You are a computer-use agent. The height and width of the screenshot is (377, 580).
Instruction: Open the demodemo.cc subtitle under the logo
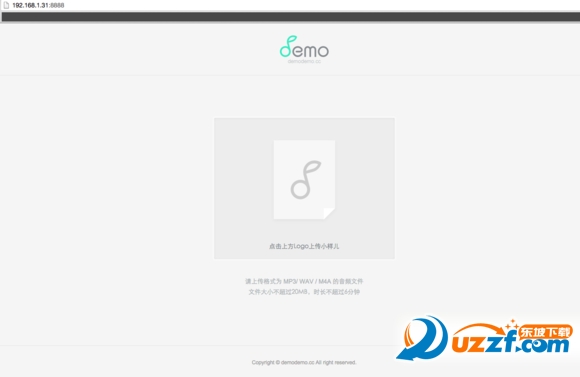(304, 61)
